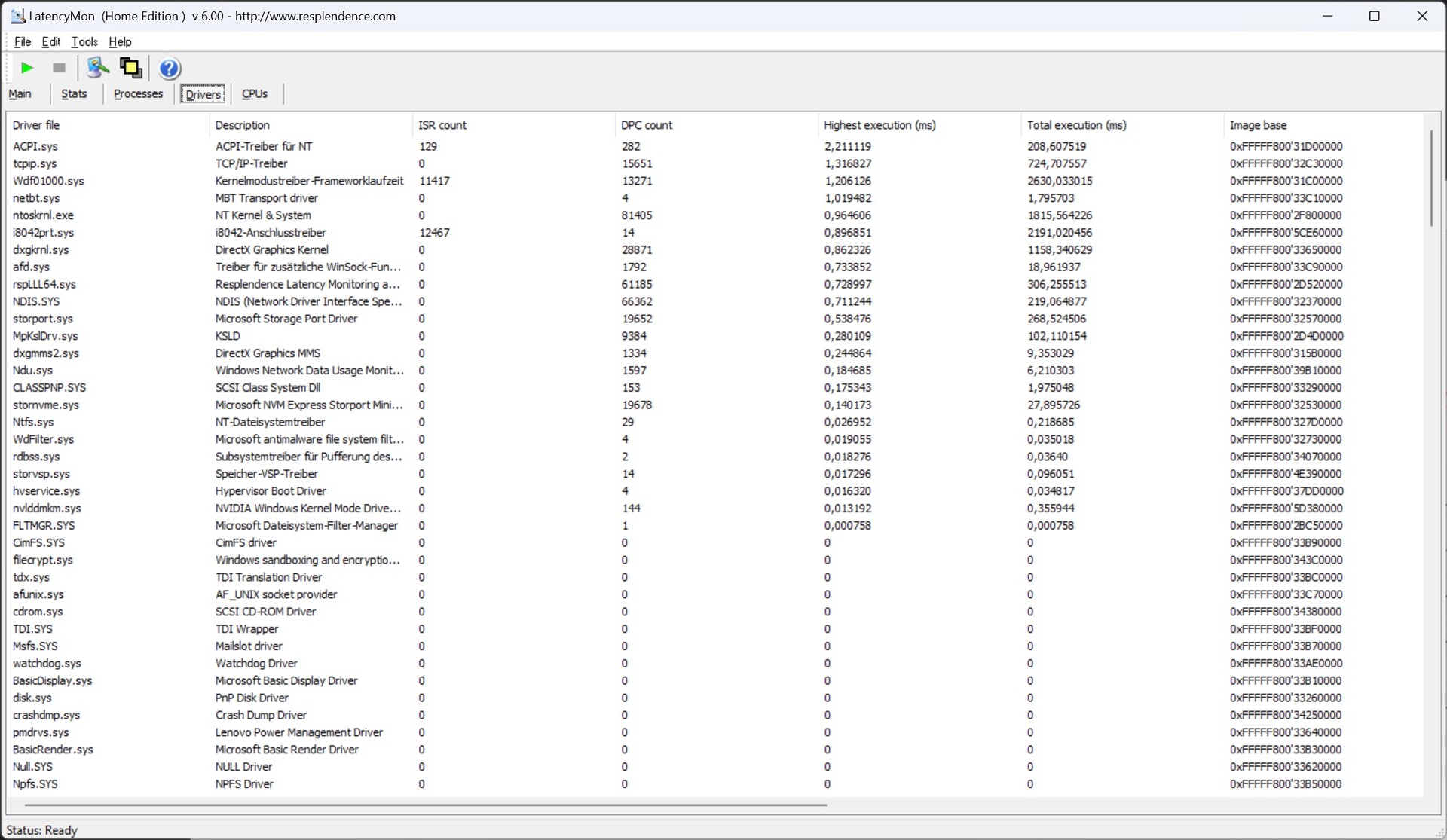The image size is (1447, 840).
Task: Open options via monitor-with-pen toolbar icon
Action: [97, 68]
